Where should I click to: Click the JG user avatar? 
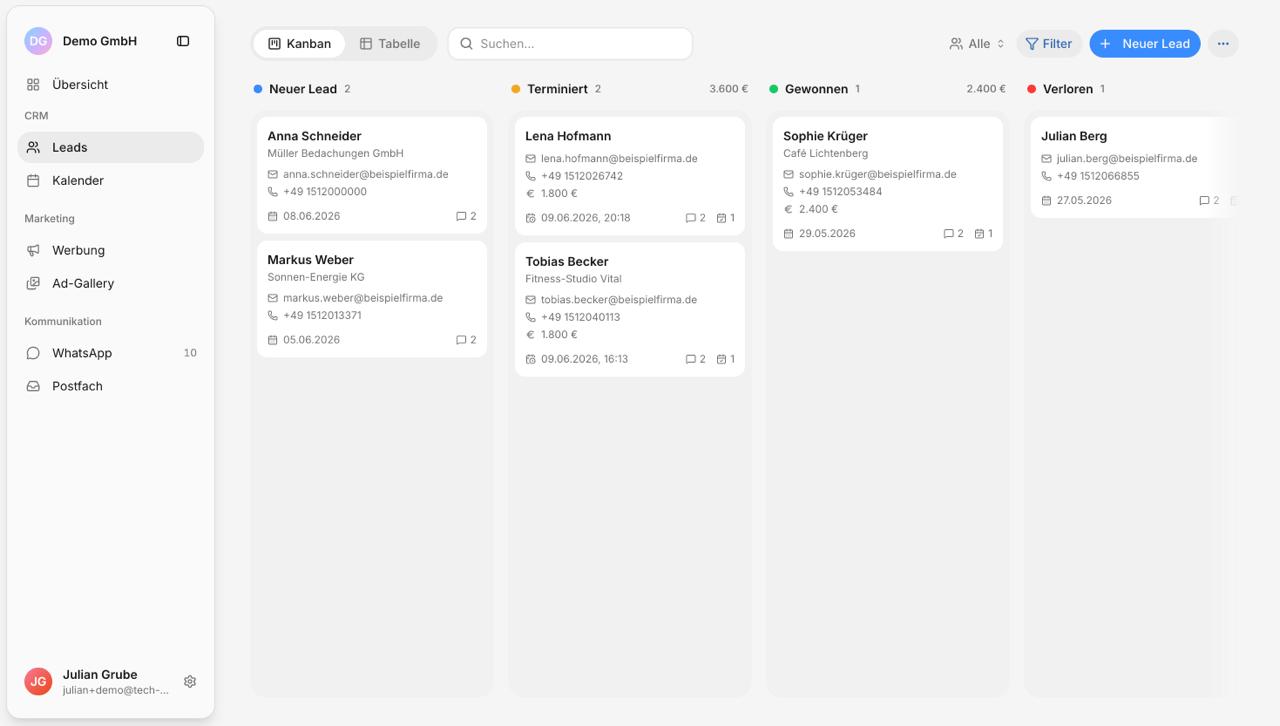click(x=38, y=681)
